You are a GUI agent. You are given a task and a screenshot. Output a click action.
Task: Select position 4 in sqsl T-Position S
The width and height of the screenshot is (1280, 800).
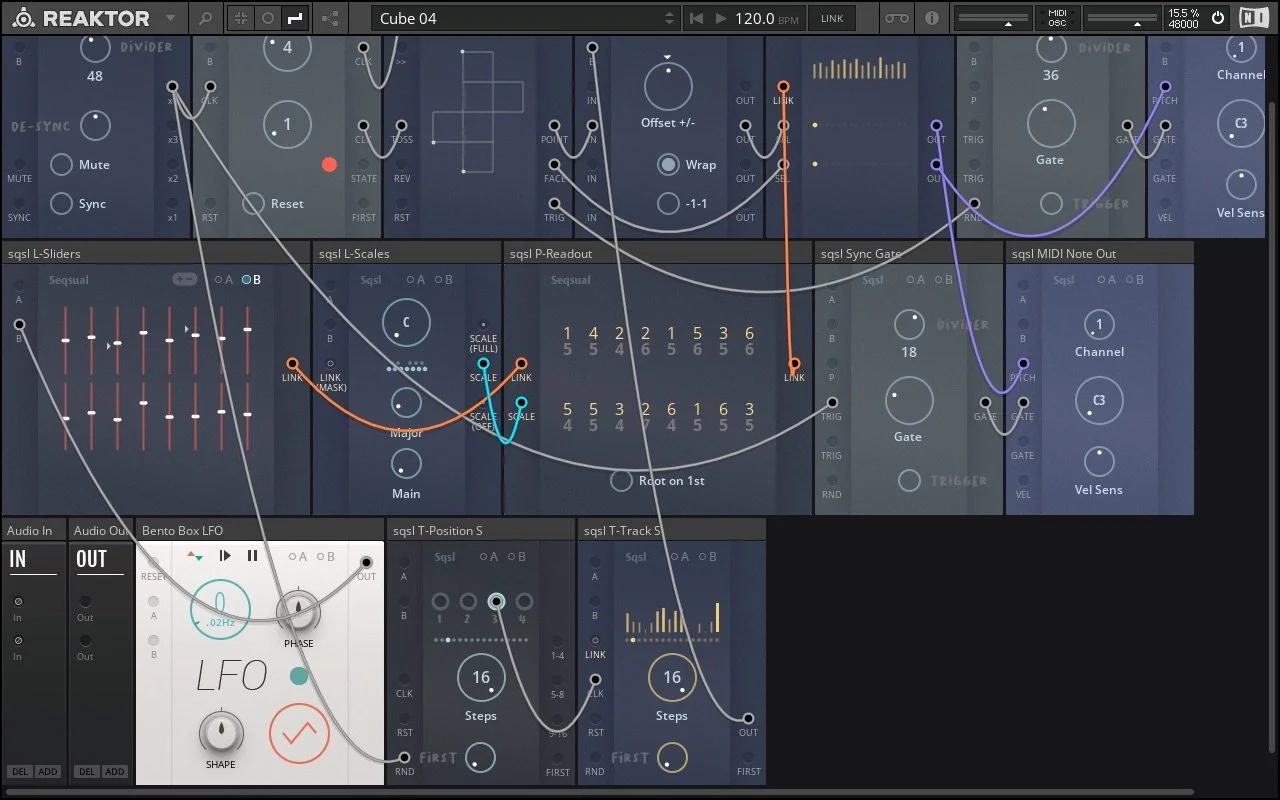(523, 602)
